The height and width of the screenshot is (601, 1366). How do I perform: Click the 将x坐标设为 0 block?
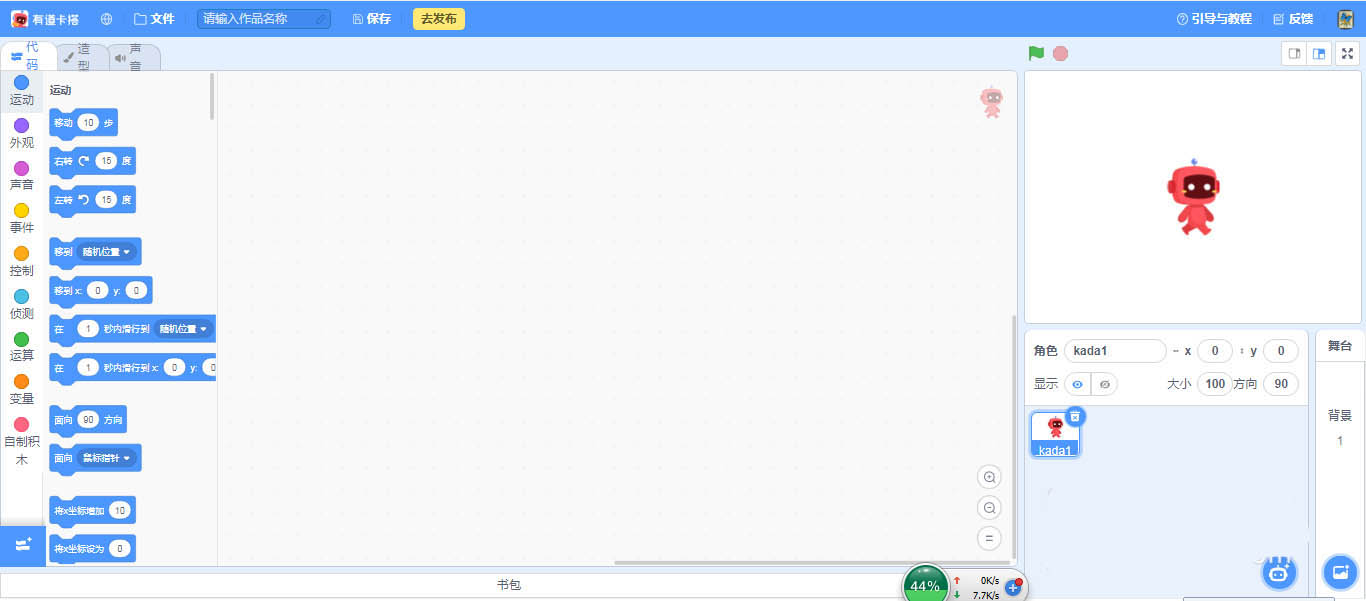92,549
